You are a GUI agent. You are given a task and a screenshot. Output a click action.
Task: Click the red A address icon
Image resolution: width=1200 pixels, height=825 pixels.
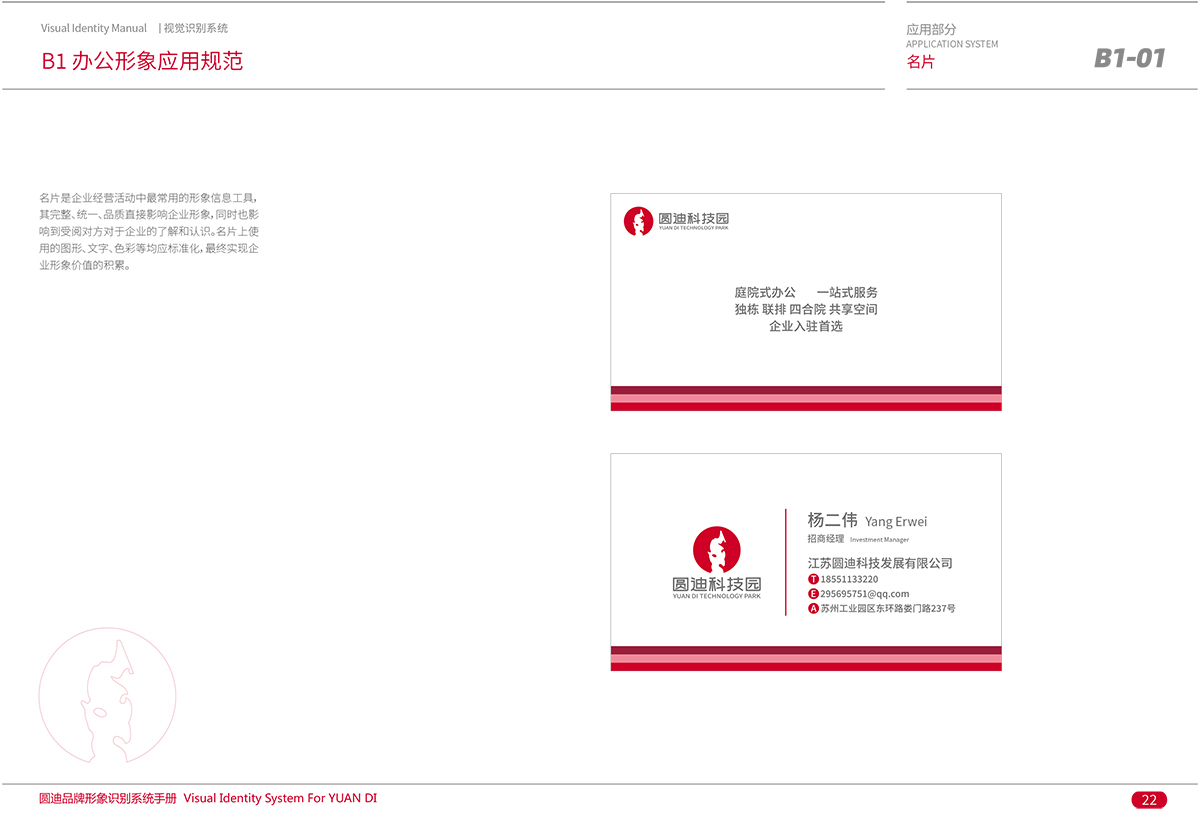(x=813, y=608)
